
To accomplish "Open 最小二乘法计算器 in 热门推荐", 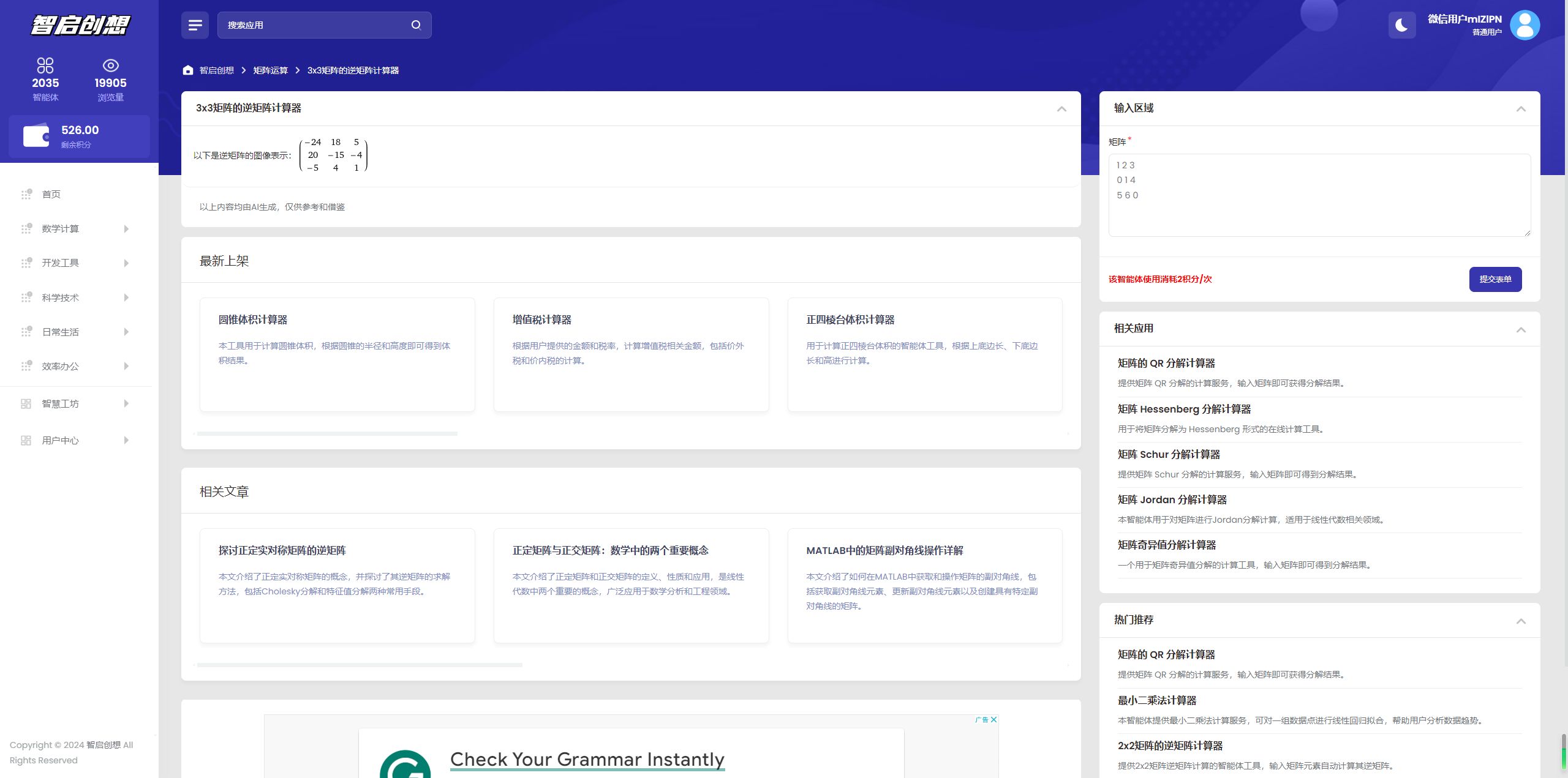I will pyautogui.click(x=1156, y=700).
